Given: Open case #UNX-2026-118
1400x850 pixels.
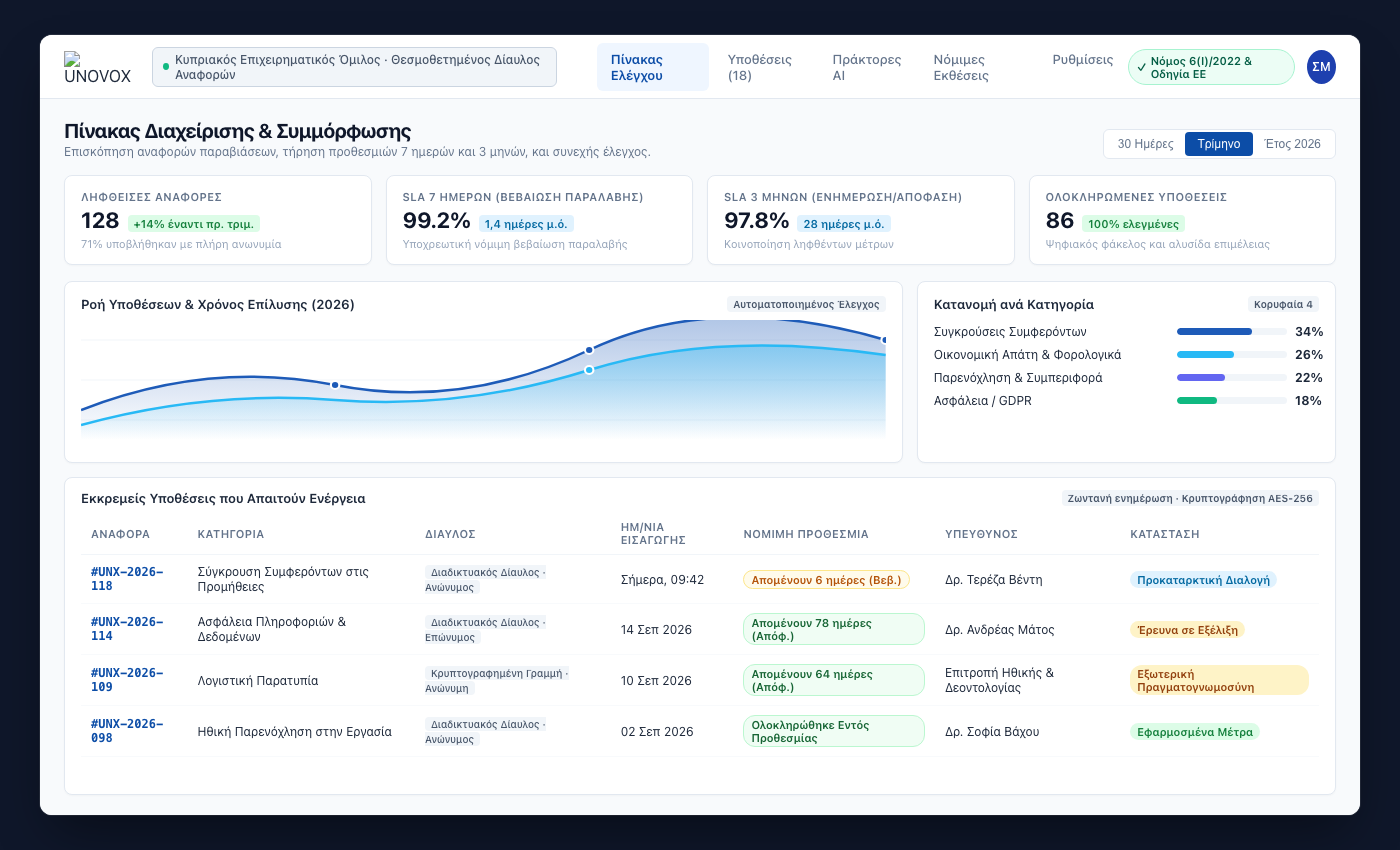Looking at the screenshot, I should 127,579.
